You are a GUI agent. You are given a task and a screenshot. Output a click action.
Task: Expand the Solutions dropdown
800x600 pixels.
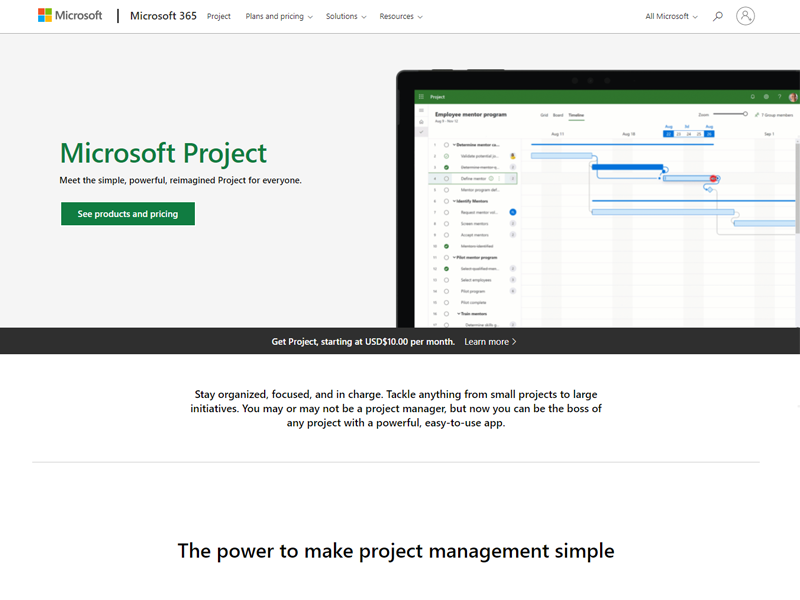346,16
